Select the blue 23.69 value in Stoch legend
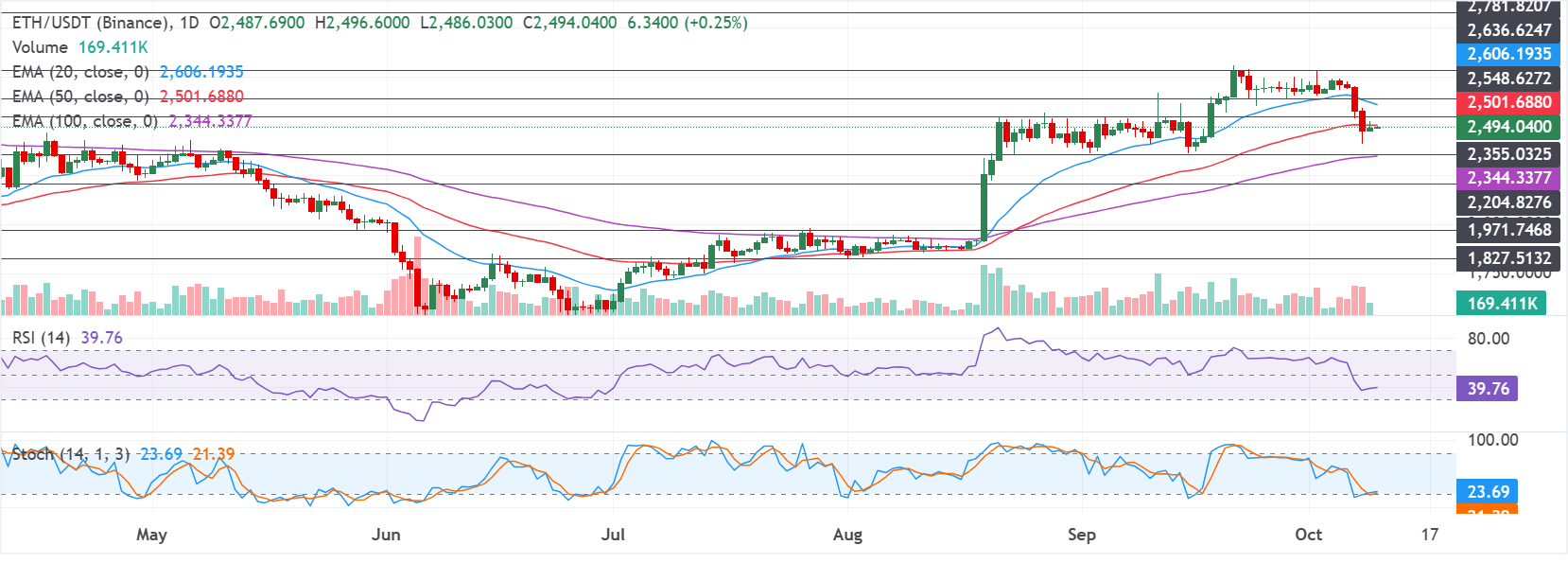This screenshot has width=1568, height=563. coord(161,454)
